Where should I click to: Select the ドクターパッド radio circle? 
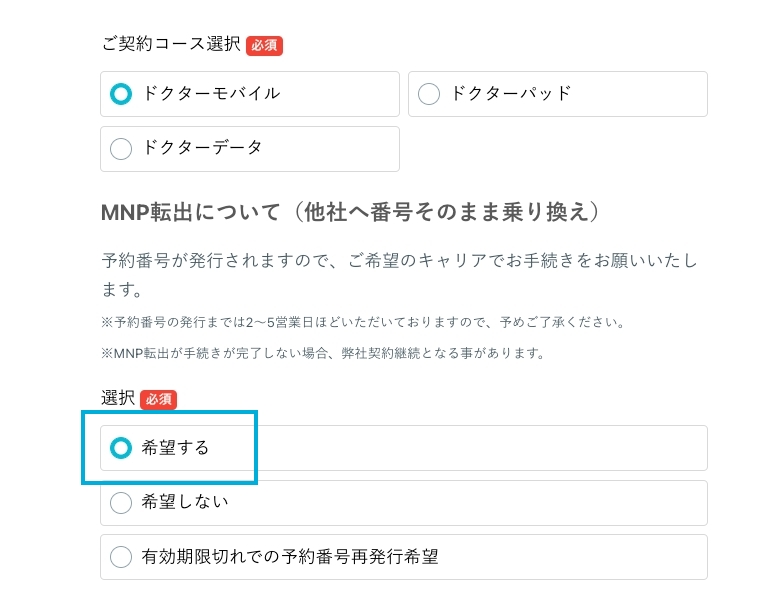click(x=429, y=94)
